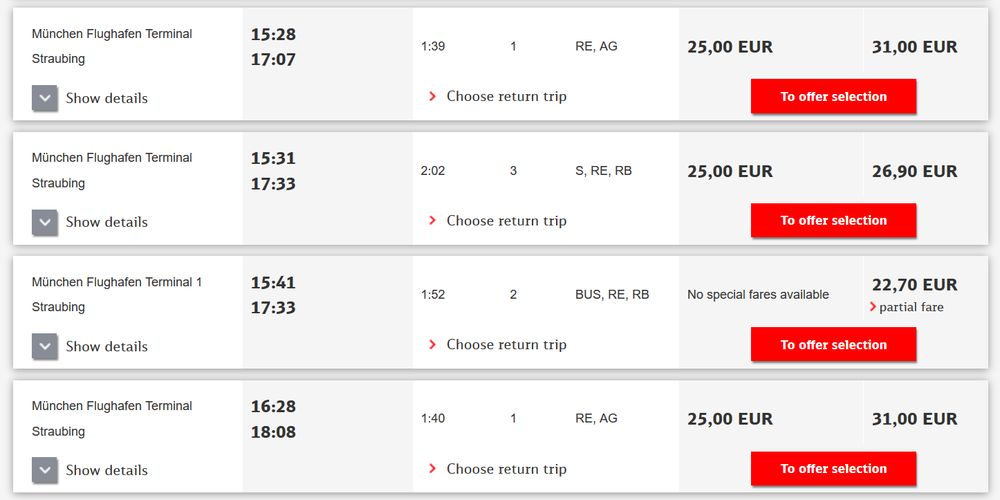Image resolution: width=1000 pixels, height=500 pixels.
Task: Open offer selection for 15:28 departure
Action: pos(834,96)
